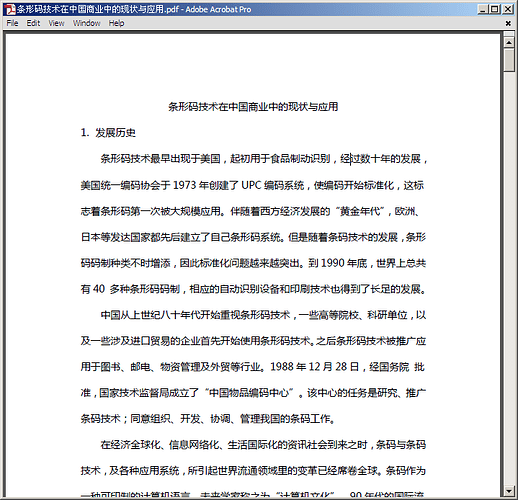This screenshot has width=518, height=500.
Task: Click the scrollbar down arrow
Action: (509, 491)
